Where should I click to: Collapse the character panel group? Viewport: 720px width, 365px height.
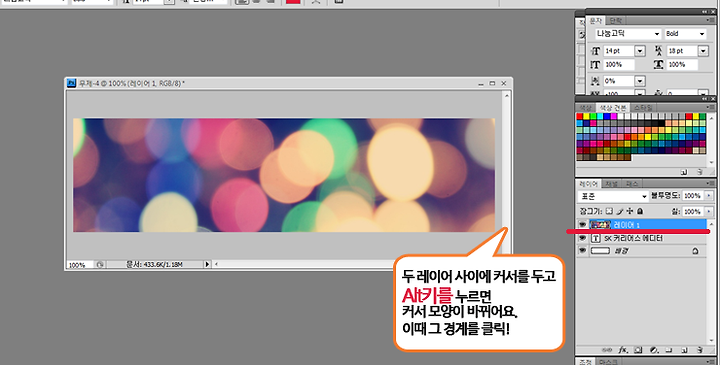point(704,12)
